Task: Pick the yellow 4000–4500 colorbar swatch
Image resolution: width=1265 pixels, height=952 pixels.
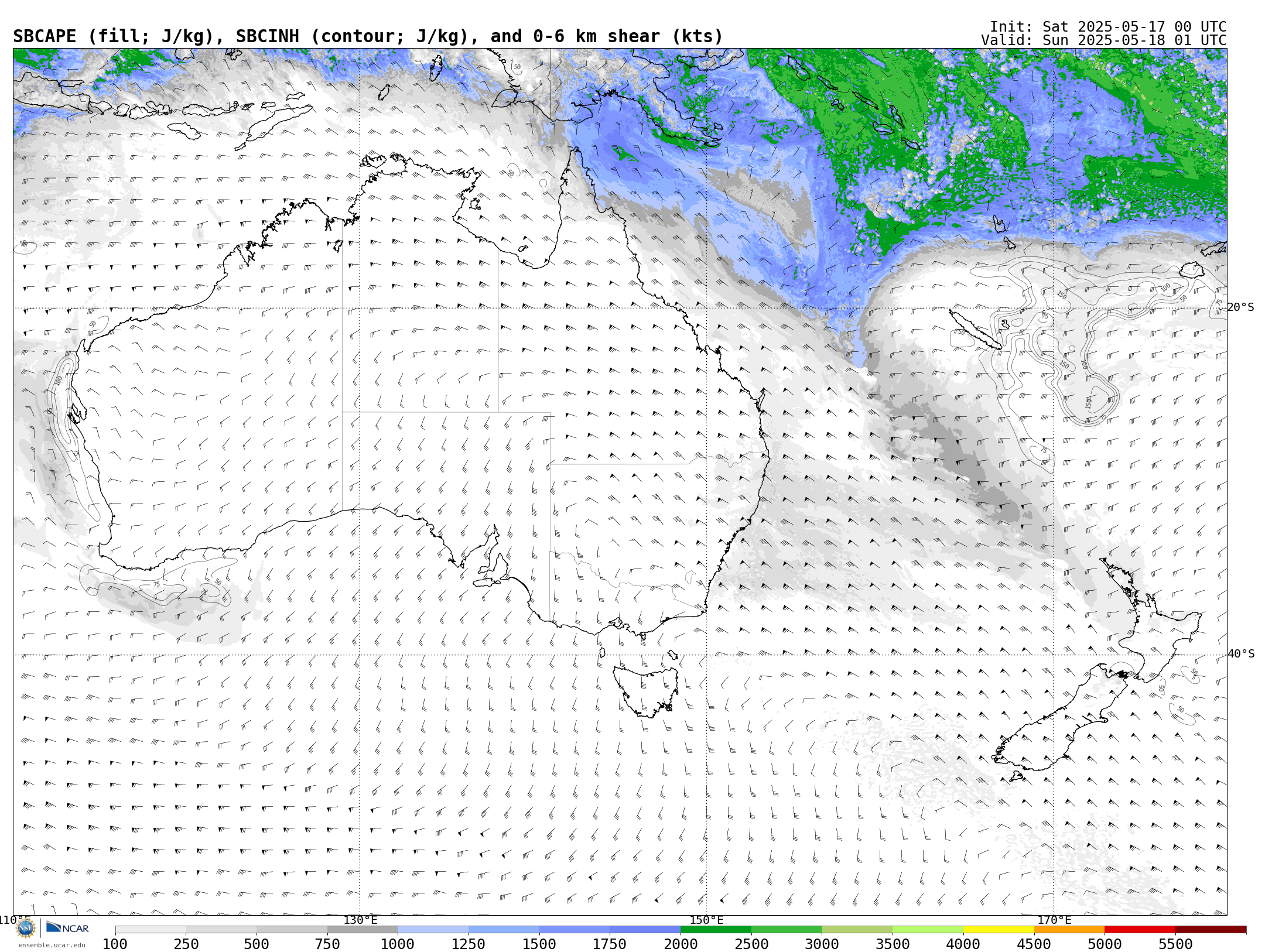Action: [999, 930]
